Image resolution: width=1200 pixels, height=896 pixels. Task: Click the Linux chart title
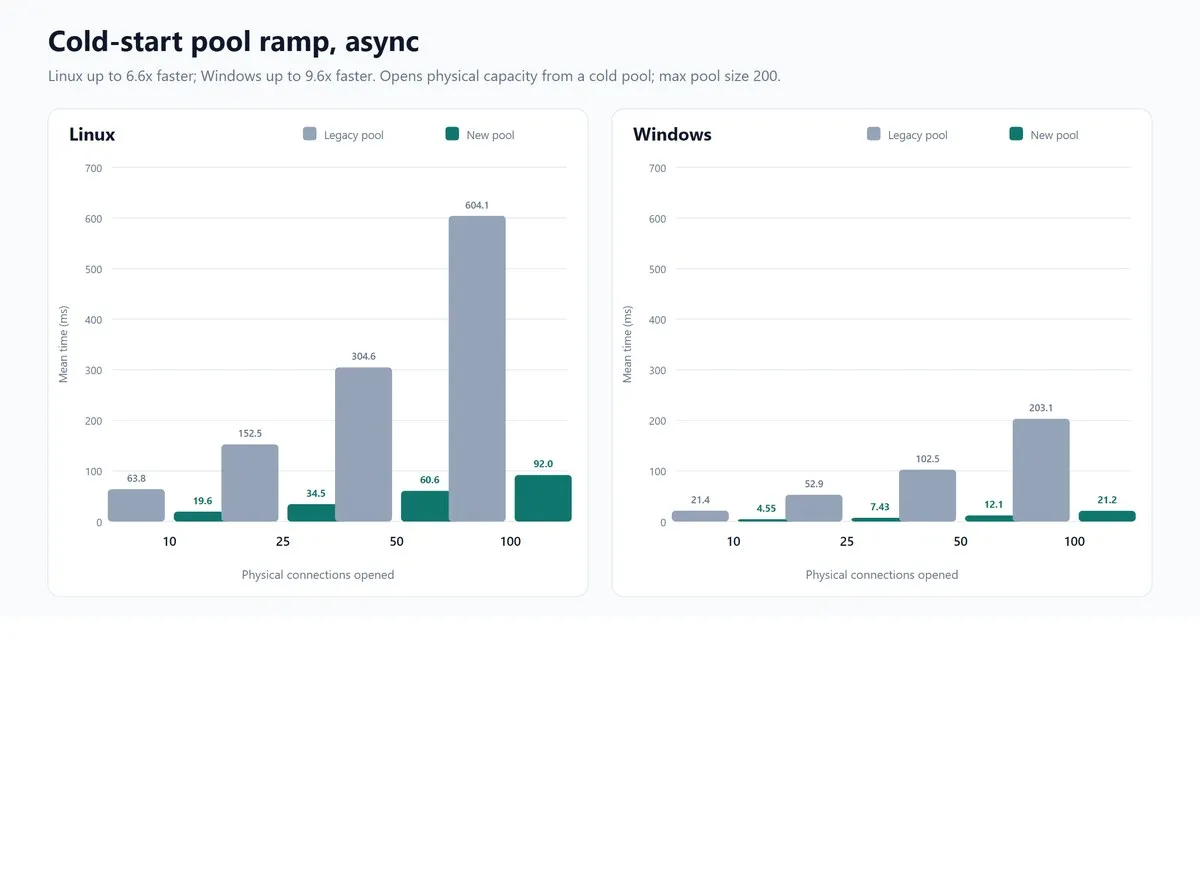92,135
